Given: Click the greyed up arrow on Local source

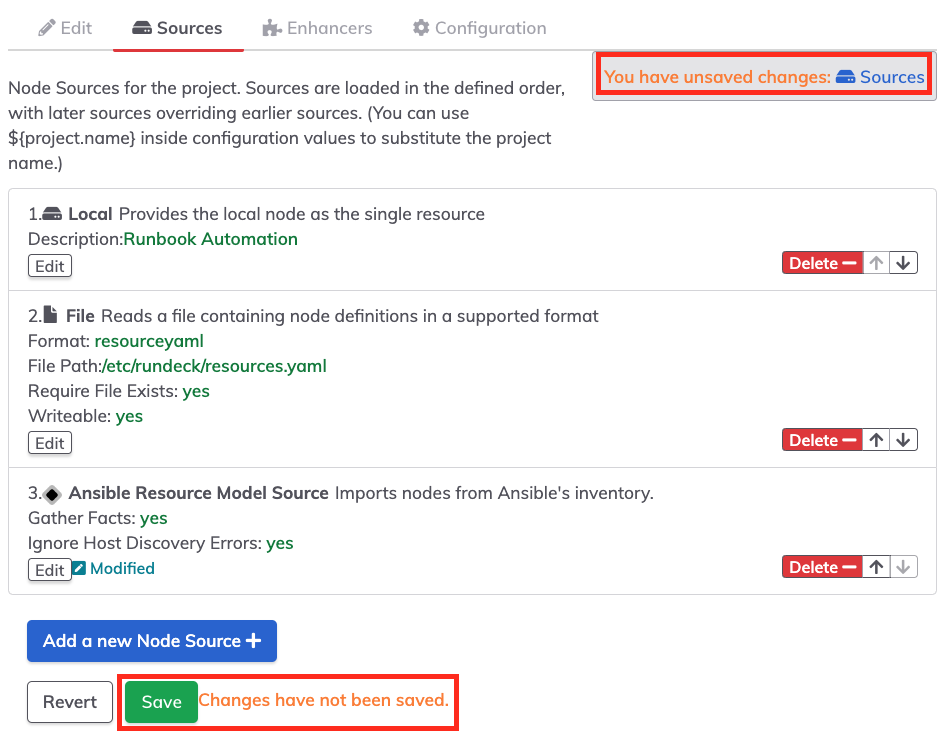Looking at the screenshot, I should [876, 263].
